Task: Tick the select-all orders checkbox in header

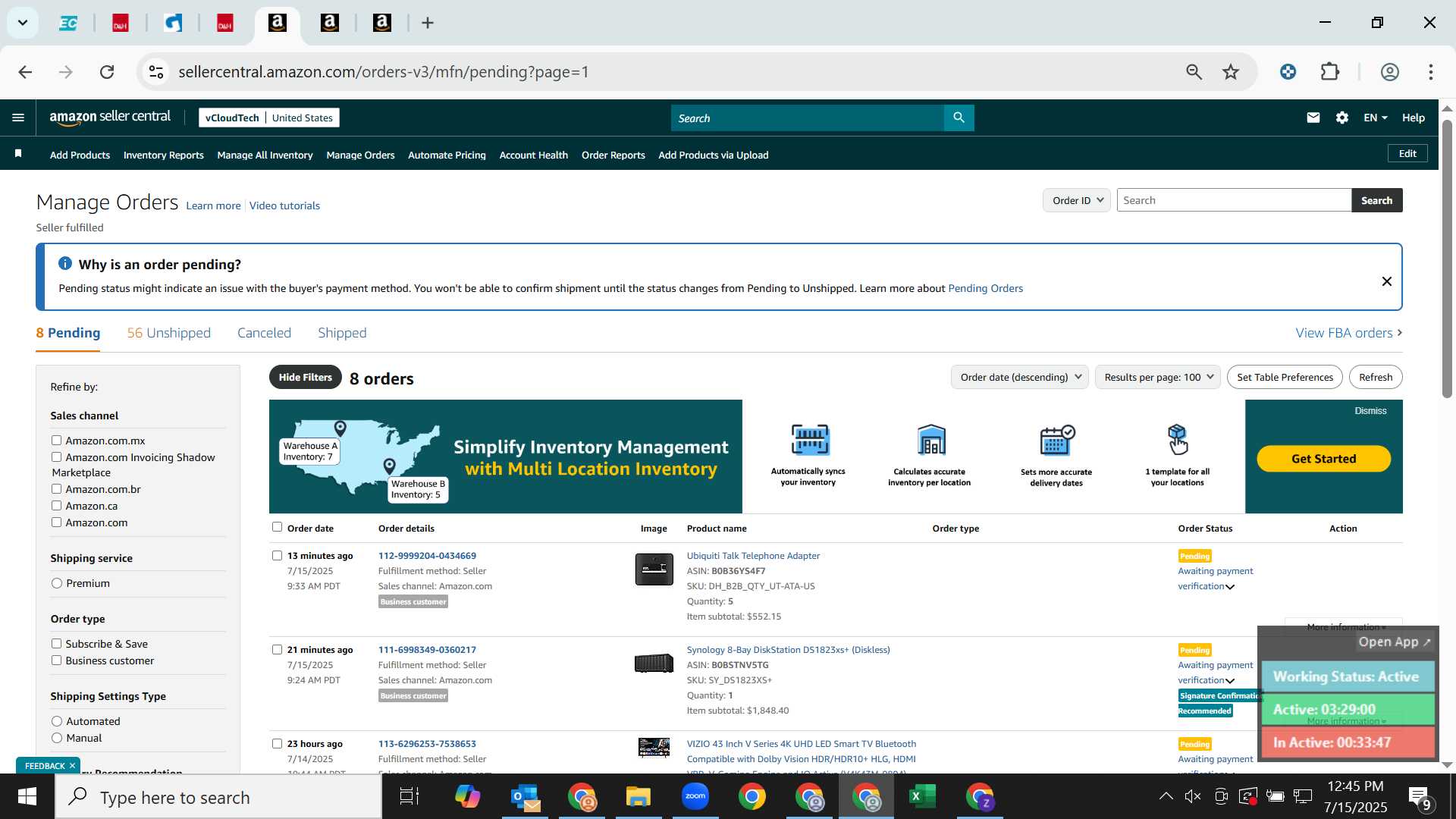Action: coord(277,527)
